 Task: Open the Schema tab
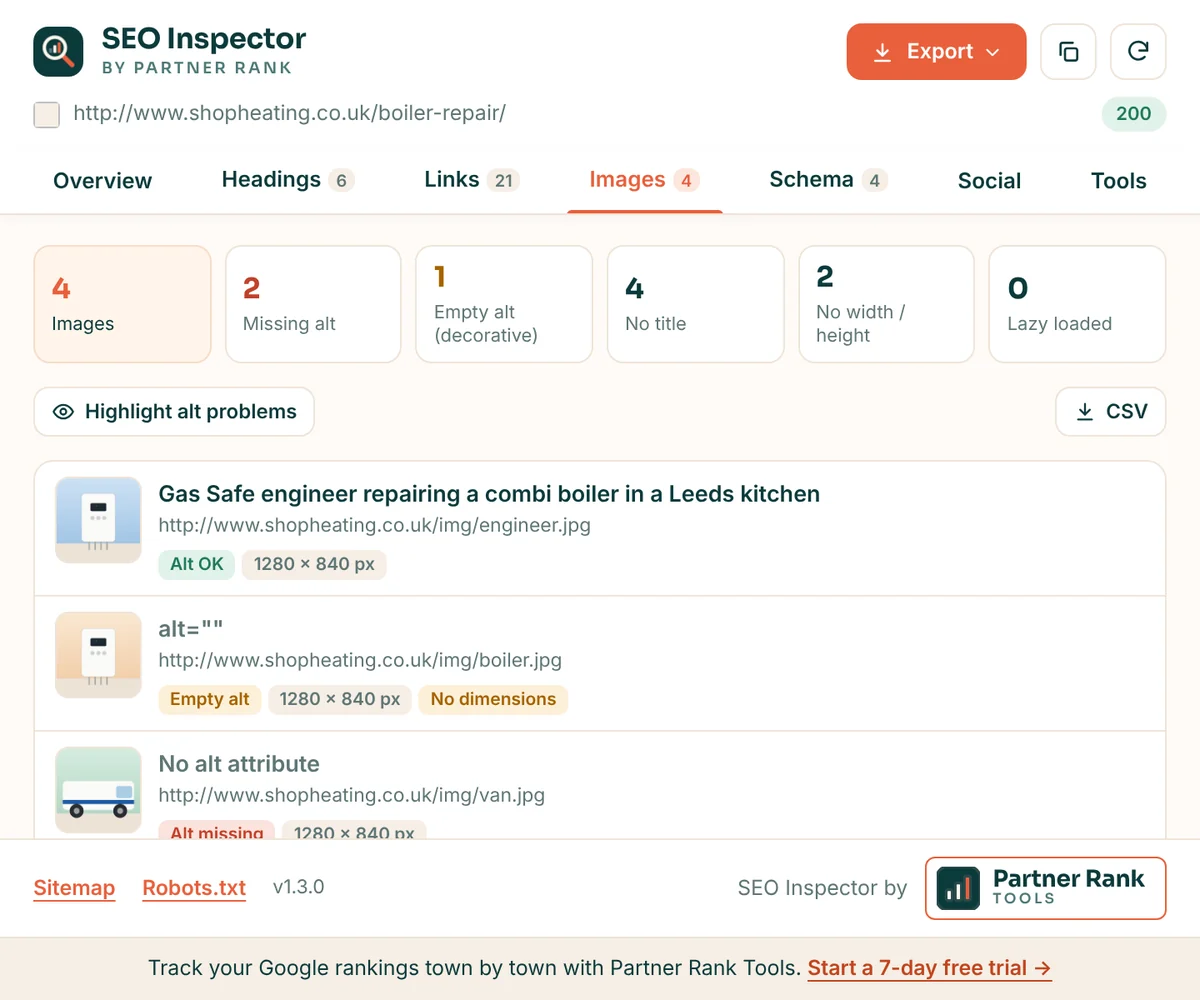pyautogui.click(x=828, y=180)
